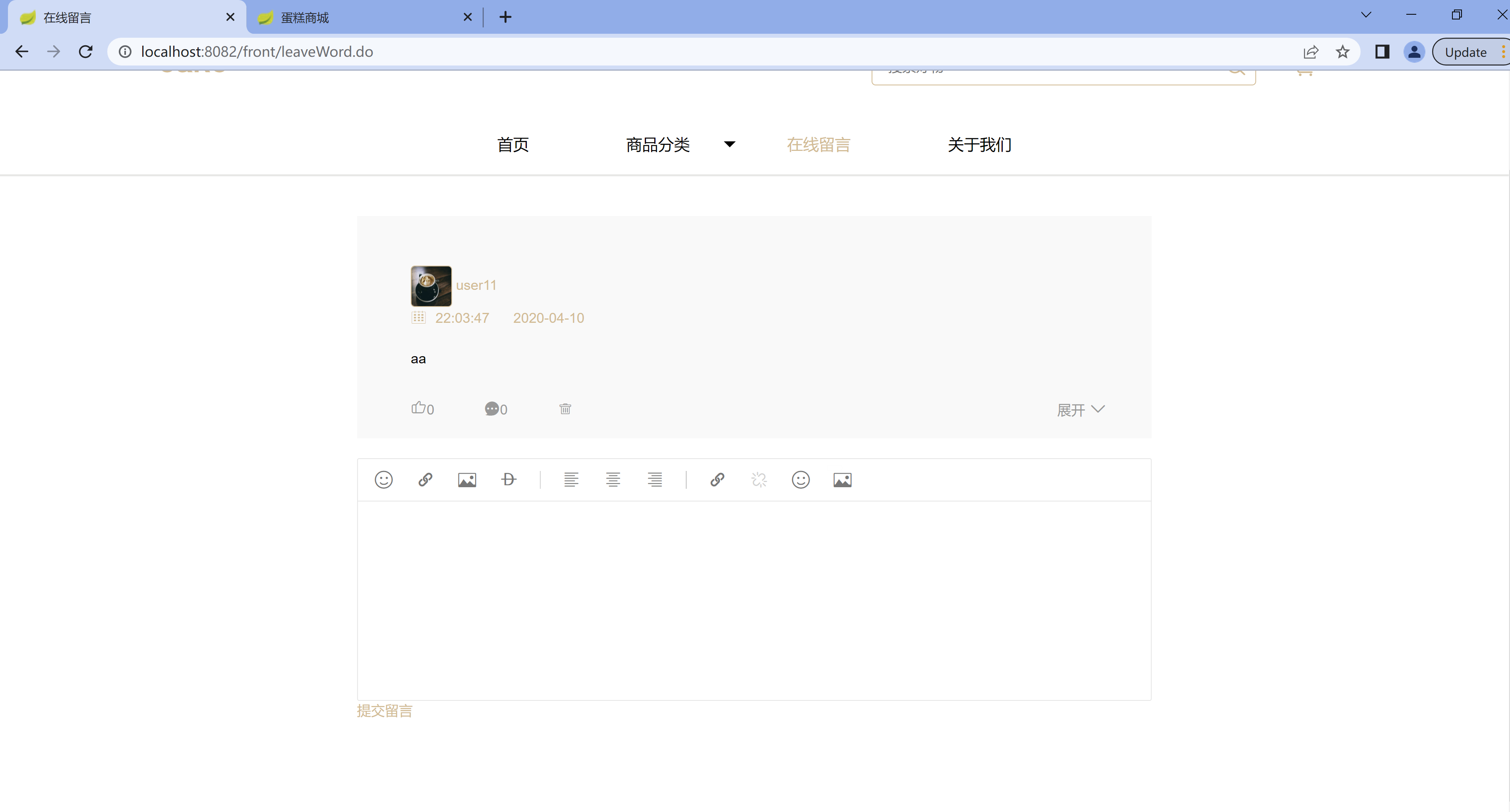Close the 在线留言 tab

(x=230, y=17)
